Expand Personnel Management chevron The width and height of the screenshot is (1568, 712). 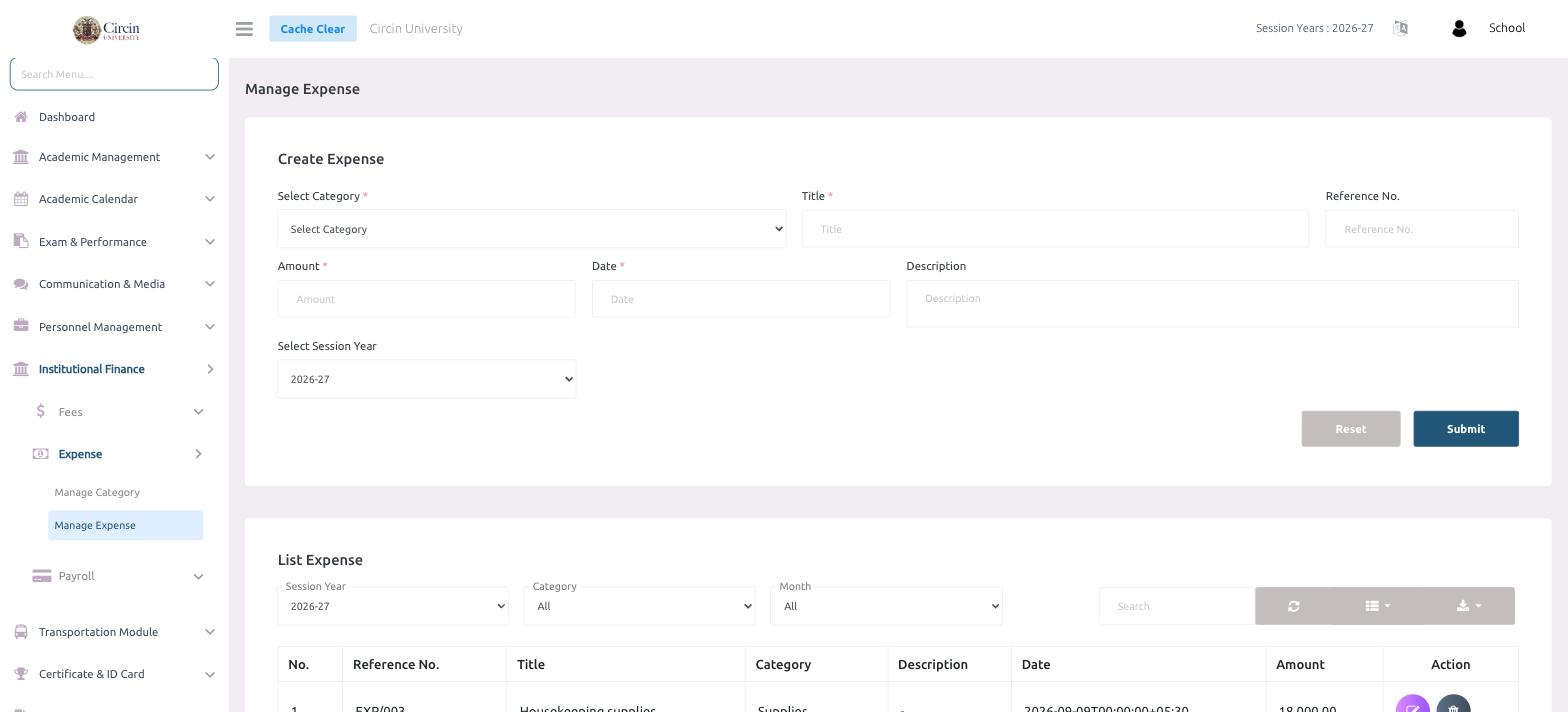point(210,327)
